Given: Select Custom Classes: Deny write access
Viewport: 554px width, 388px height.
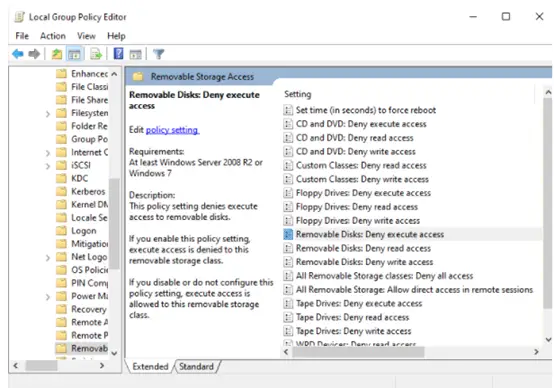Looking at the screenshot, I should 362,179.
